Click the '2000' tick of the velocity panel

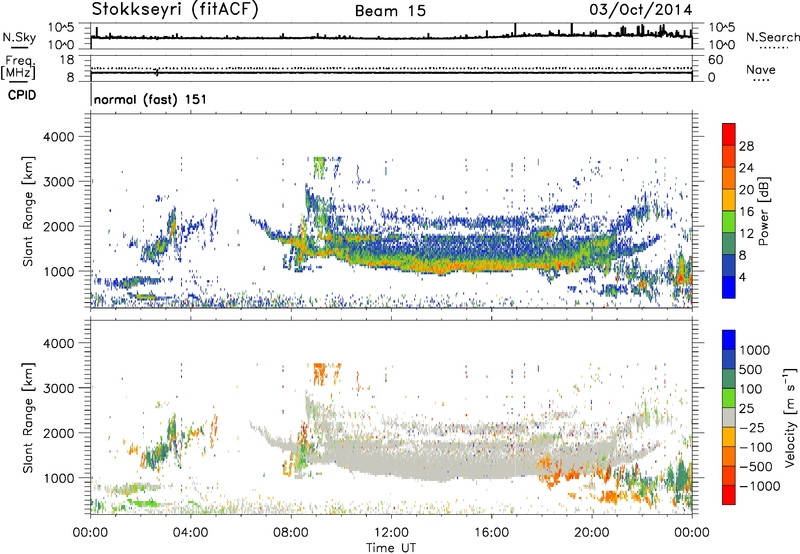point(58,433)
